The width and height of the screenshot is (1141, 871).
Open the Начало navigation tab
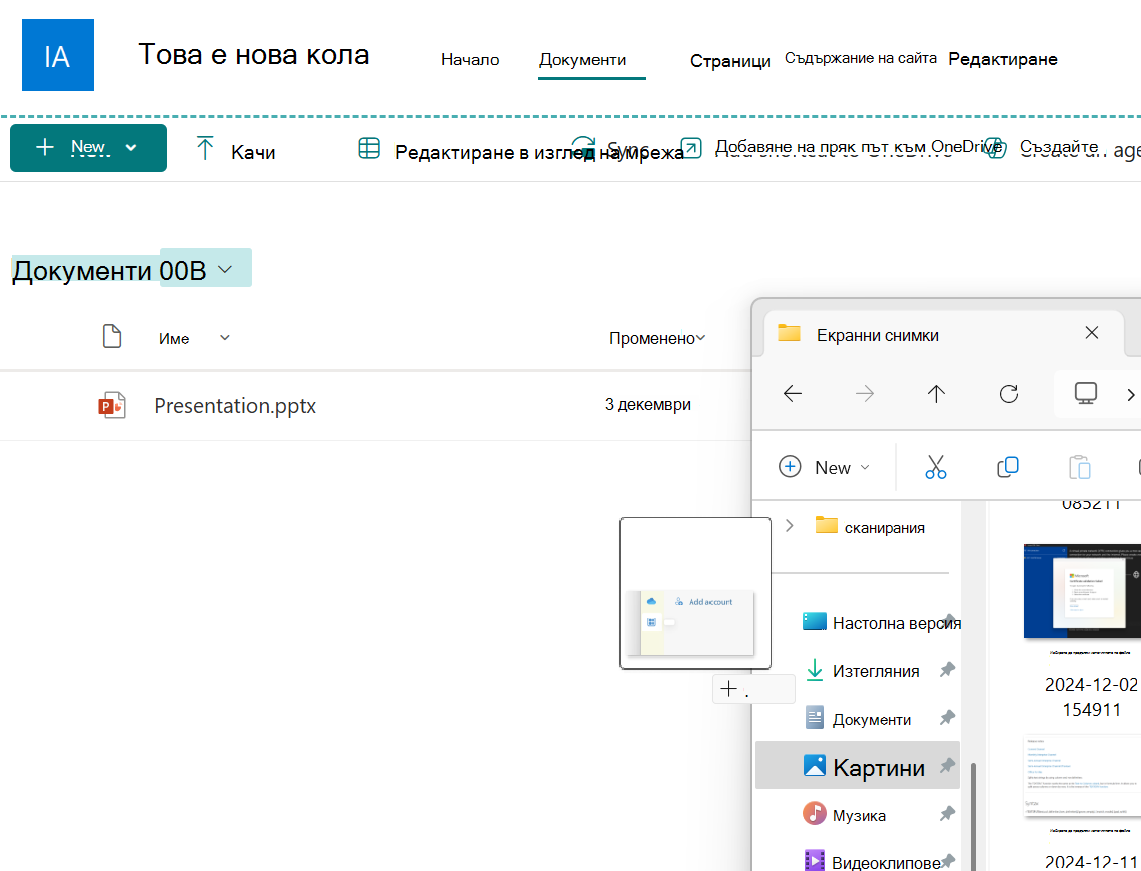[470, 60]
